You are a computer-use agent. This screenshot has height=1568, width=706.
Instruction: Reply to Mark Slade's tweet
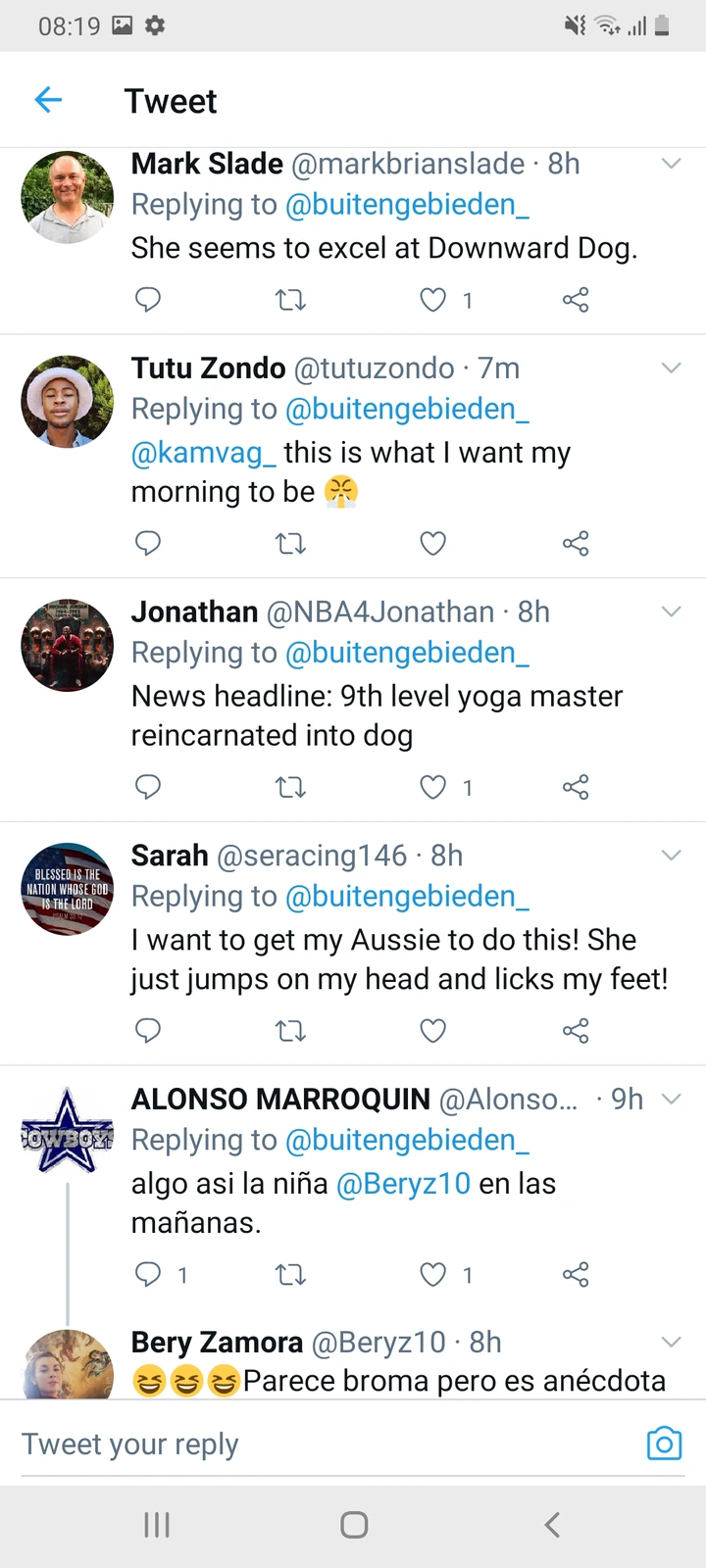point(148,299)
